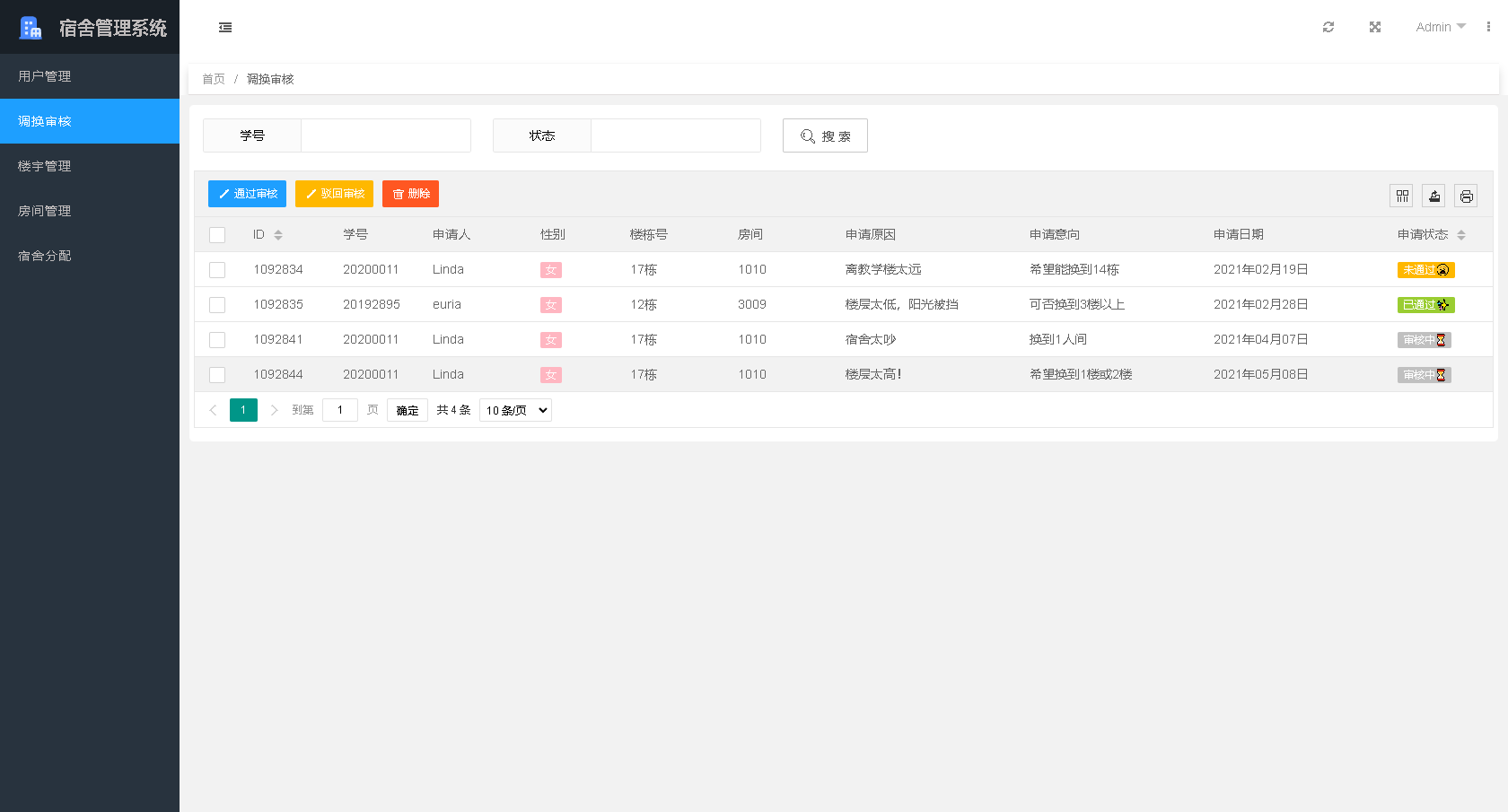Image resolution: width=1508 pixels, height=812 pixels.
Task: Open the 楼宇管理 sidebar menu
Action: point(43,166)
